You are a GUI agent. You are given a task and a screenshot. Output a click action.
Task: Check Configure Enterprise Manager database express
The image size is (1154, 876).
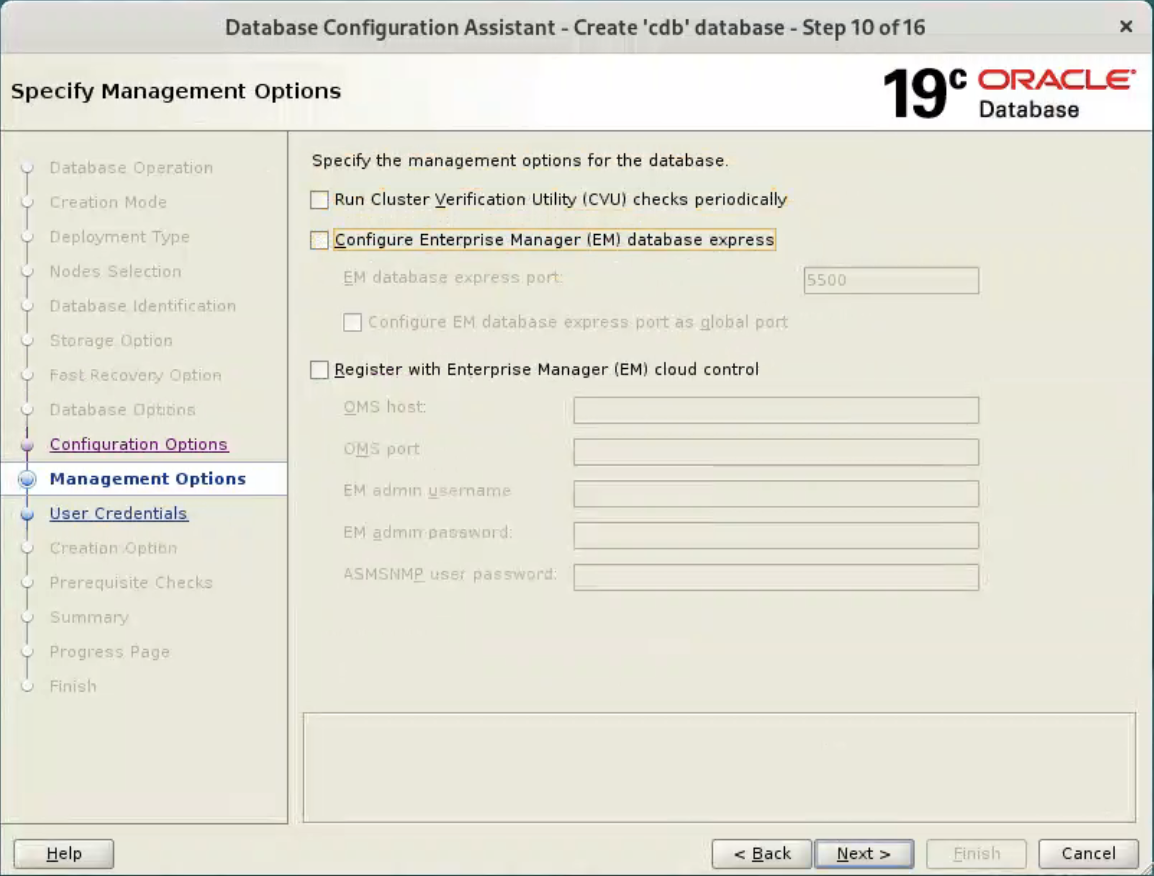[319, 240]
